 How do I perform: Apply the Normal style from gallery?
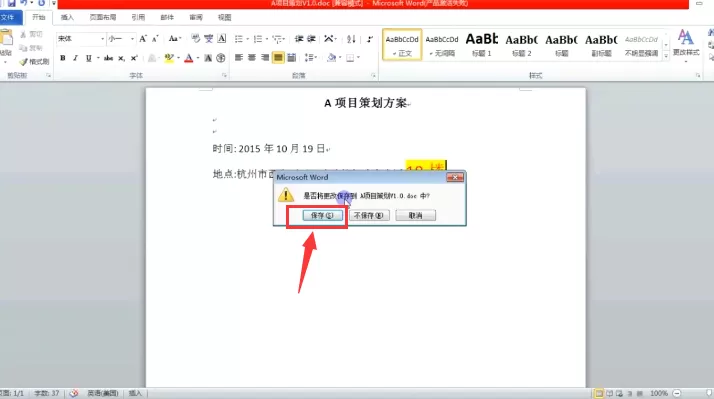tap(402, 45)
